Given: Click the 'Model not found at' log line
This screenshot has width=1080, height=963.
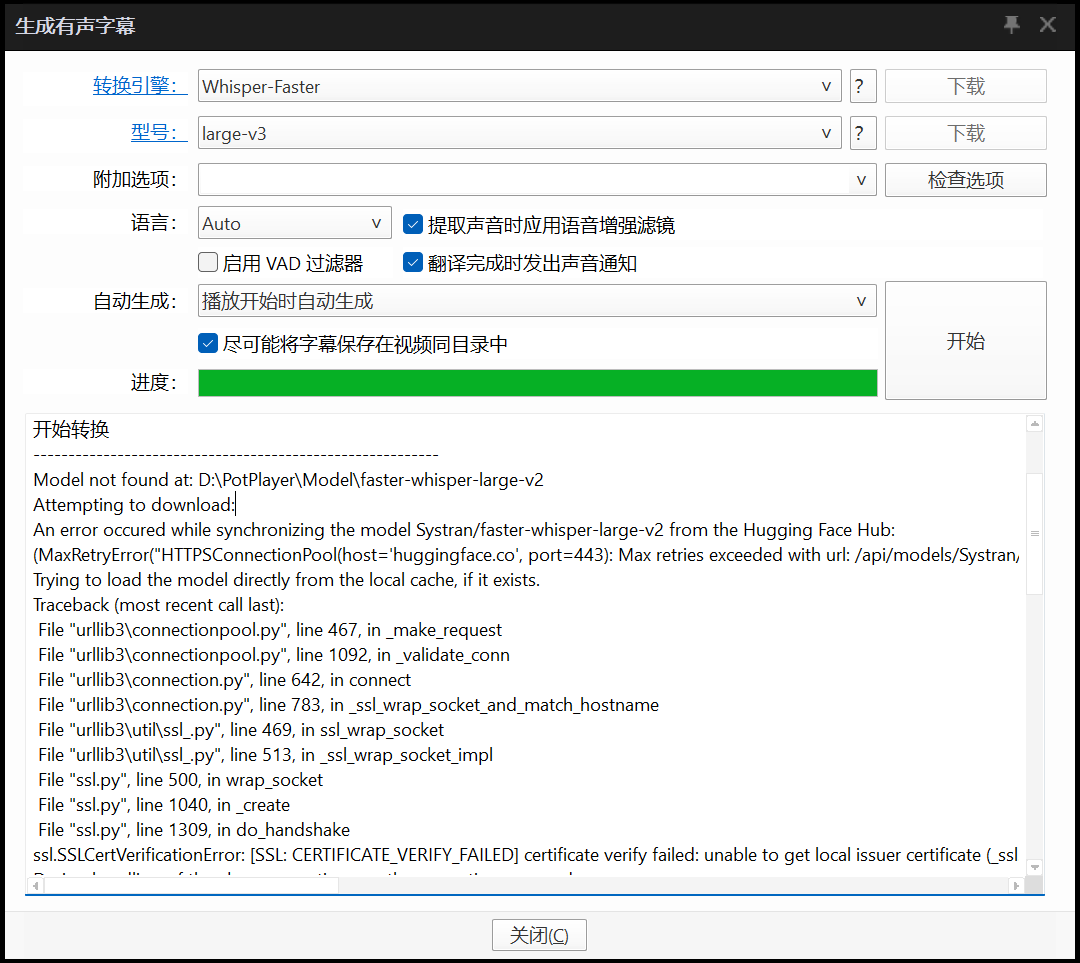Looking at the screenshot, I should (288, 479).
